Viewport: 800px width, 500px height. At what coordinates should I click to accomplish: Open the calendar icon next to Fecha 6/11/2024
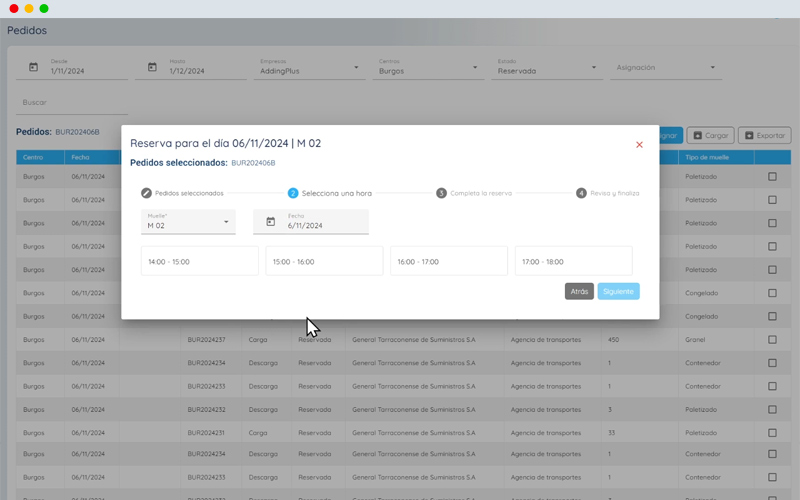[x=270, y=221]
